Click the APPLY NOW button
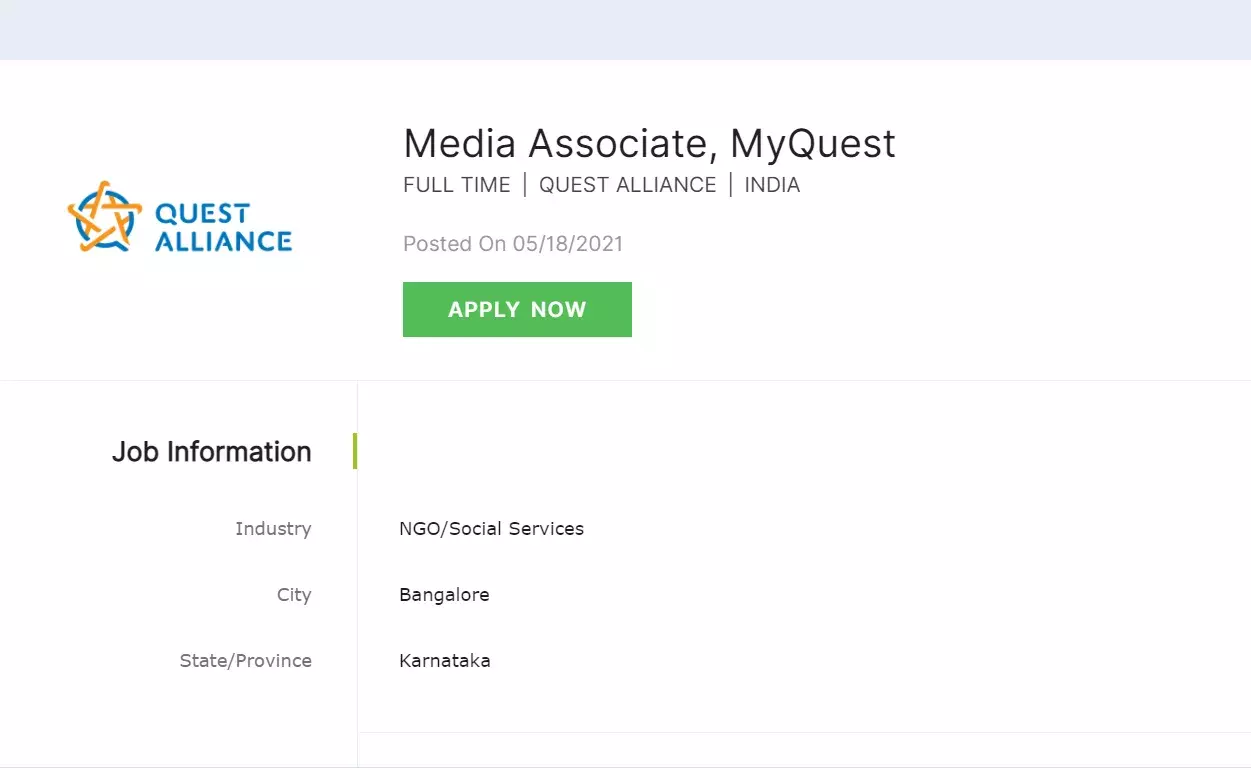This screenshot has width=1251, height=770. [517, 309]
